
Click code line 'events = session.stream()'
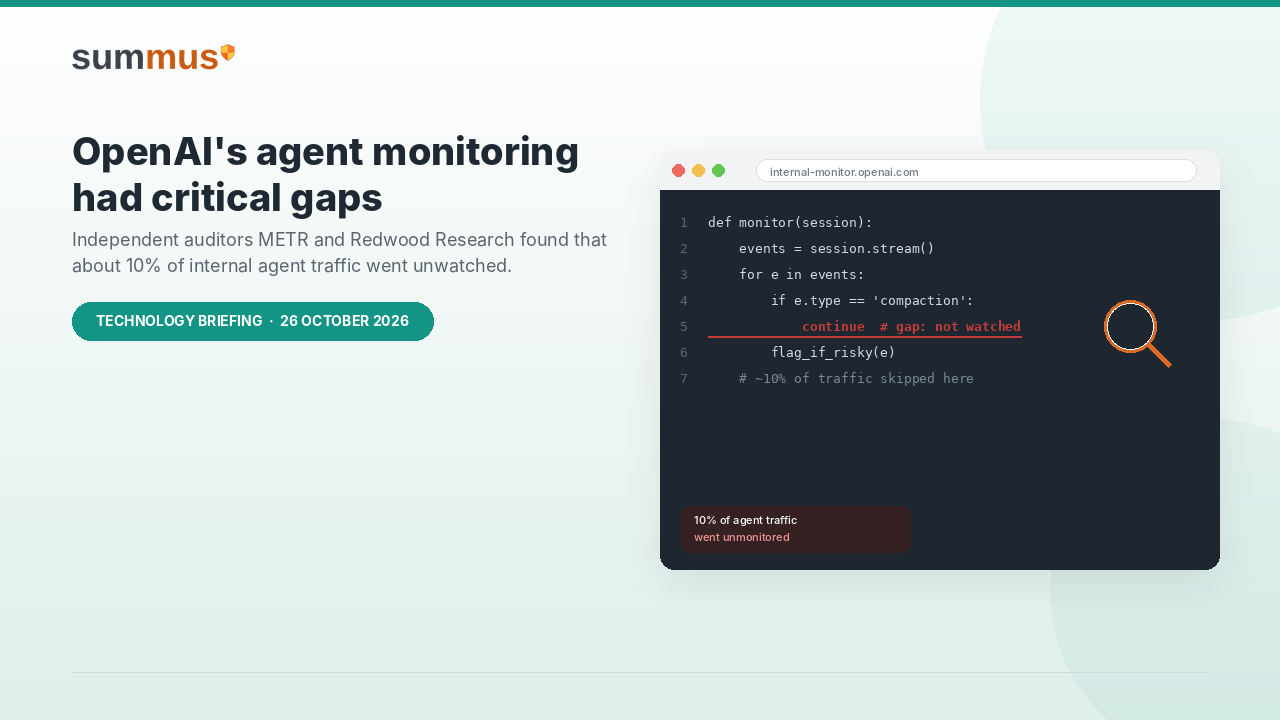(x=836, y=249)
